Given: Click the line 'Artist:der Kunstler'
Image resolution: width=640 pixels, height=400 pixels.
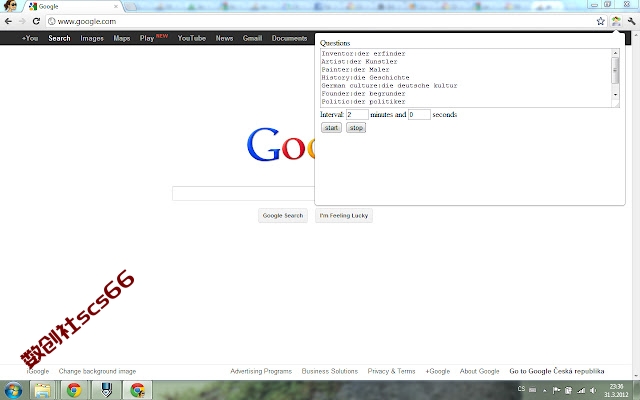Looking at the screenshot, I should (x=359, y=62).
